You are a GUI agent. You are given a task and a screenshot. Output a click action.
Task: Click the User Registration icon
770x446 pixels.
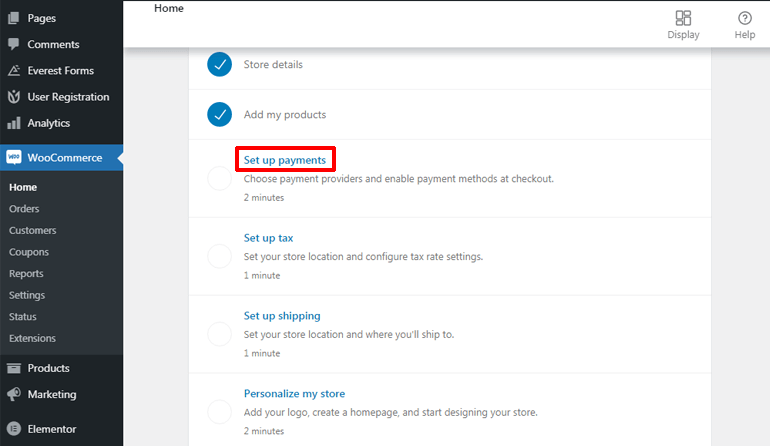14,97
